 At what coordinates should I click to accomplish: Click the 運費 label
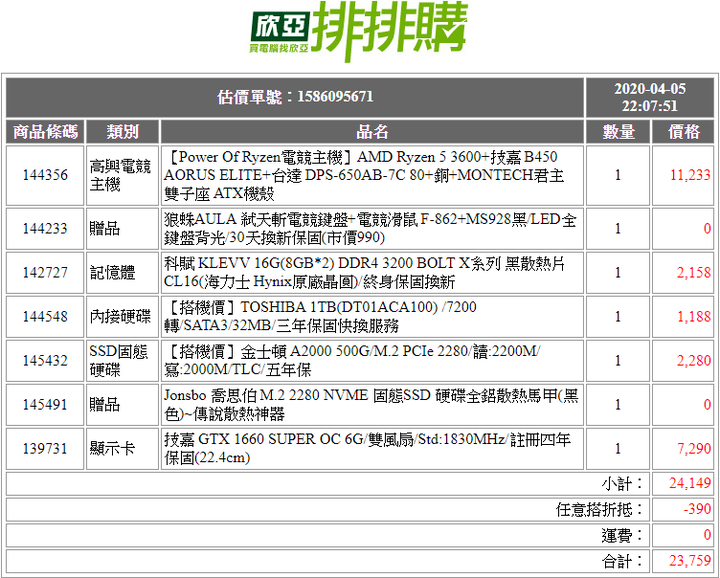click(x=623, y=535)
